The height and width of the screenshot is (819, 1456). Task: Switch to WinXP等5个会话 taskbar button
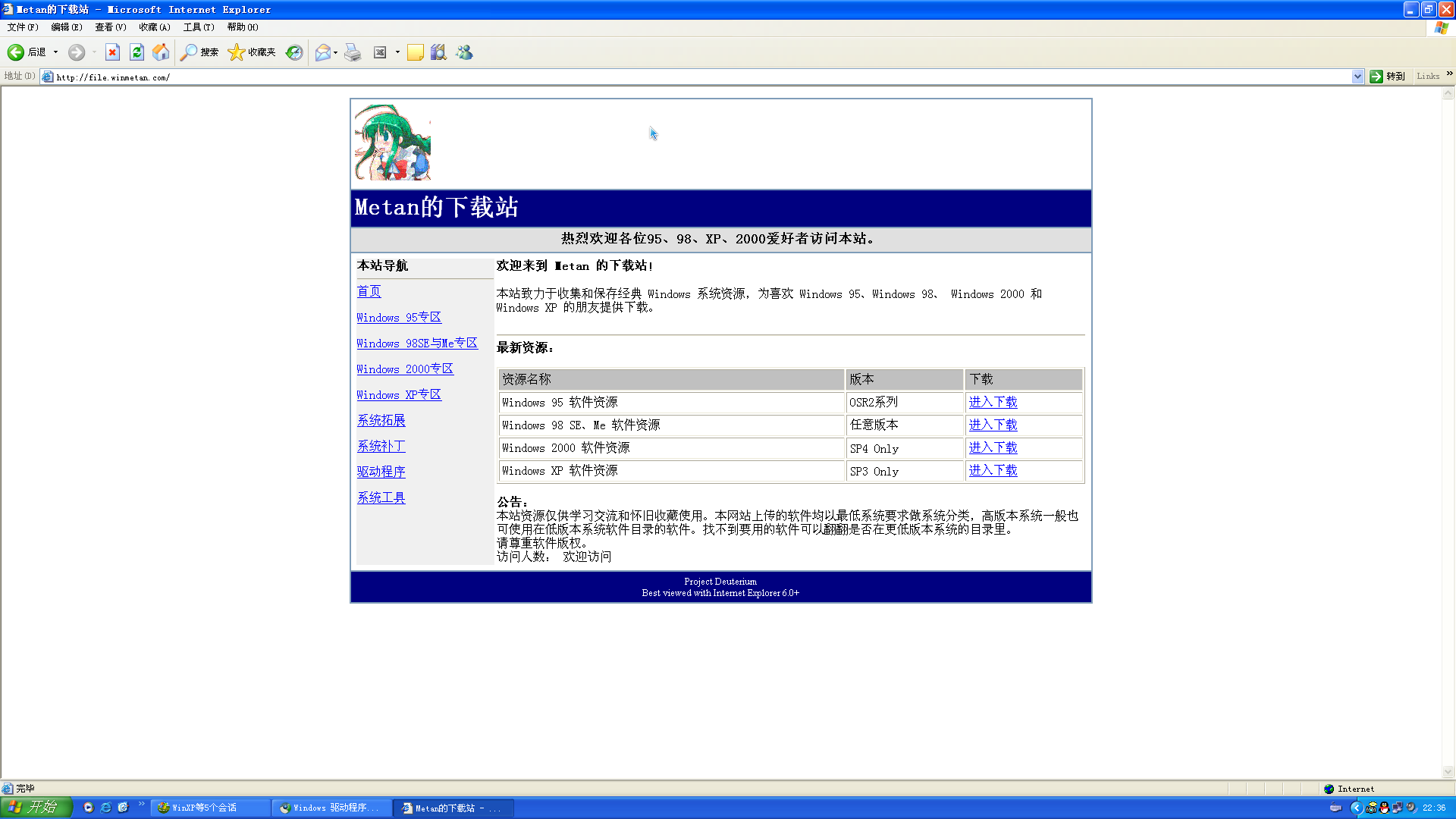(x=210, y=808)
